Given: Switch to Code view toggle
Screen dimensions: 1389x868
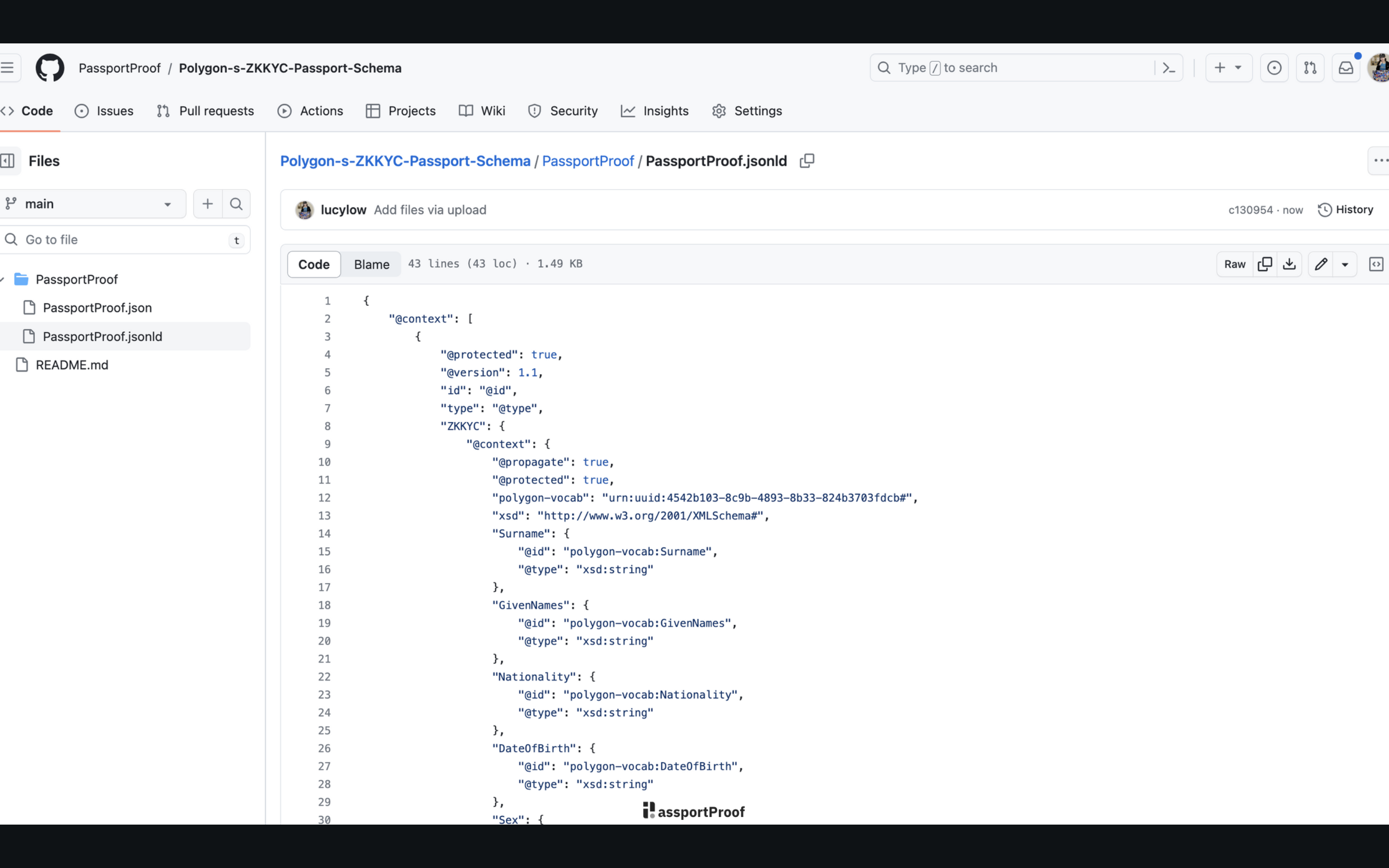Looking at the screenshot, I should pyautogui.click(x=314, y=264).
